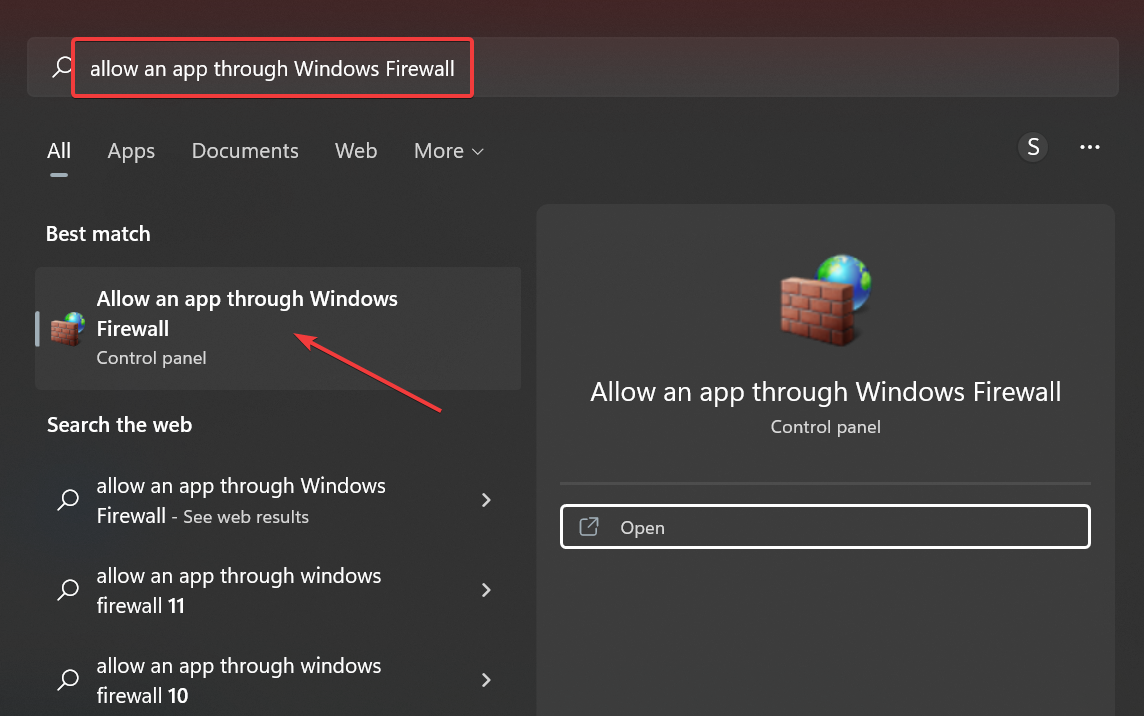Click the search magnifier icon in search bar
Screen dimensions: 1144x716
coord(62,67)
